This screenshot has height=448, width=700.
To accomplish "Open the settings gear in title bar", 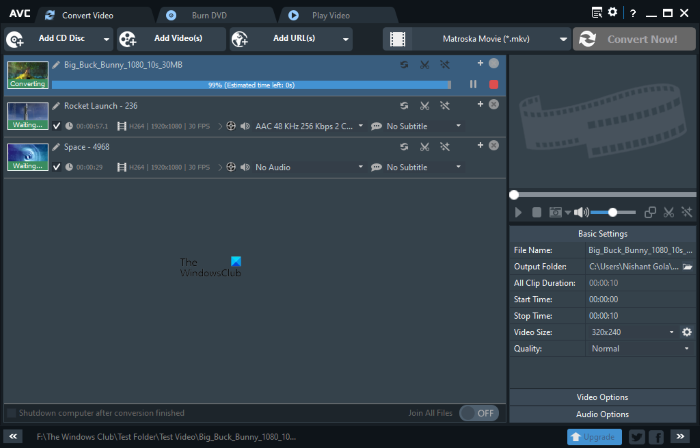I will [x=612, y=12].
